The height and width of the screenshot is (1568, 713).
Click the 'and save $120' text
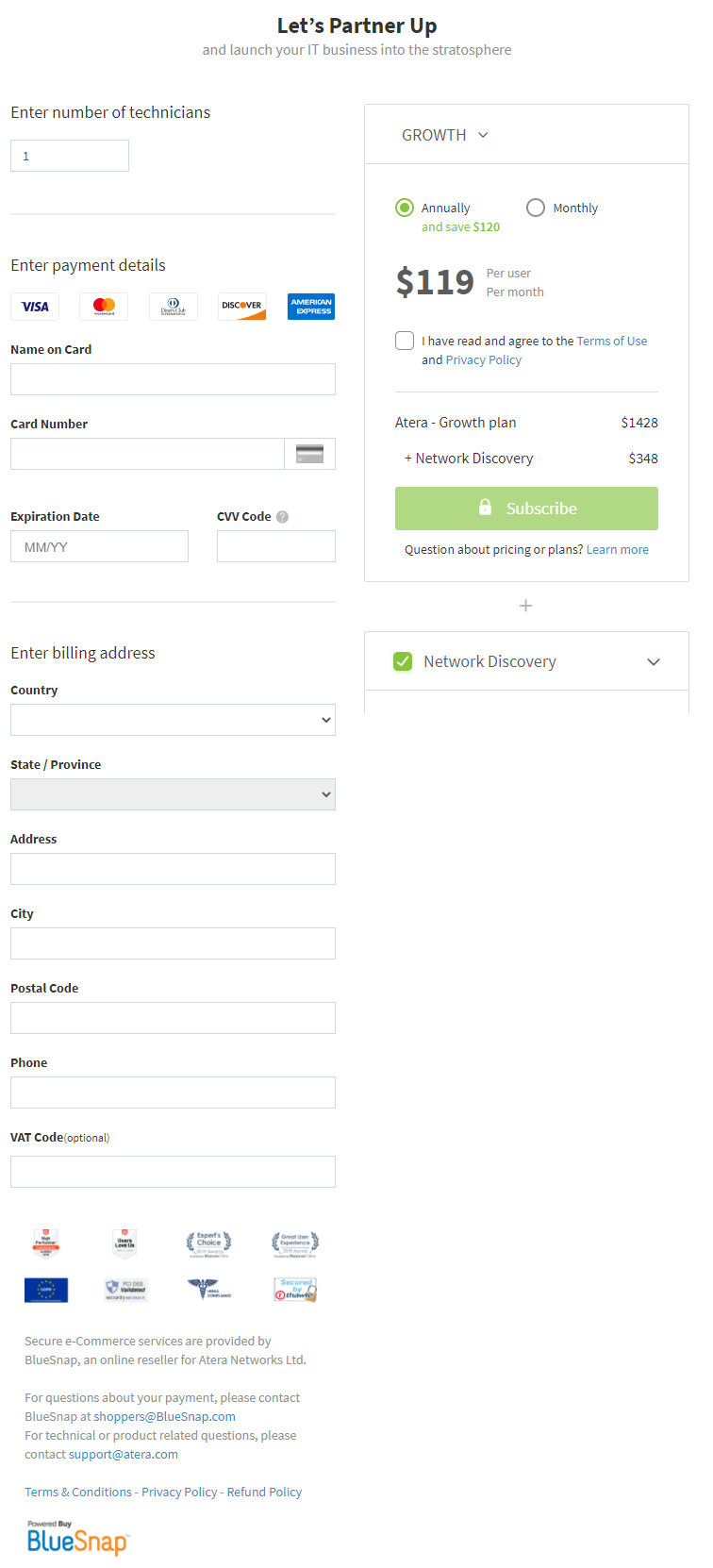click(x=460, y=226)
